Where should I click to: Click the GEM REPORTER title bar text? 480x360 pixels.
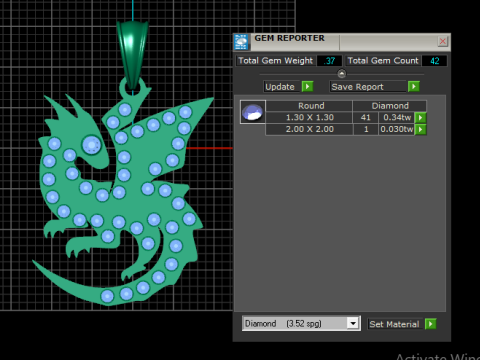[x=289, y=38]
